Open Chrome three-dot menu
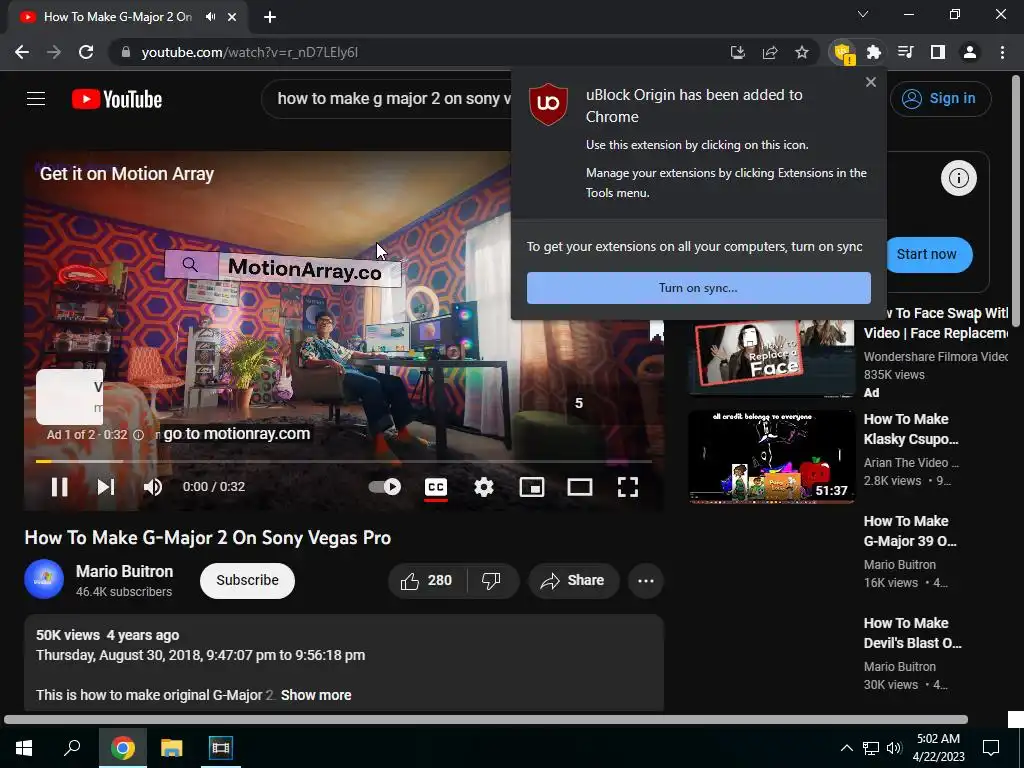This screenshot has width=1024, height=768. [1002, 52]
